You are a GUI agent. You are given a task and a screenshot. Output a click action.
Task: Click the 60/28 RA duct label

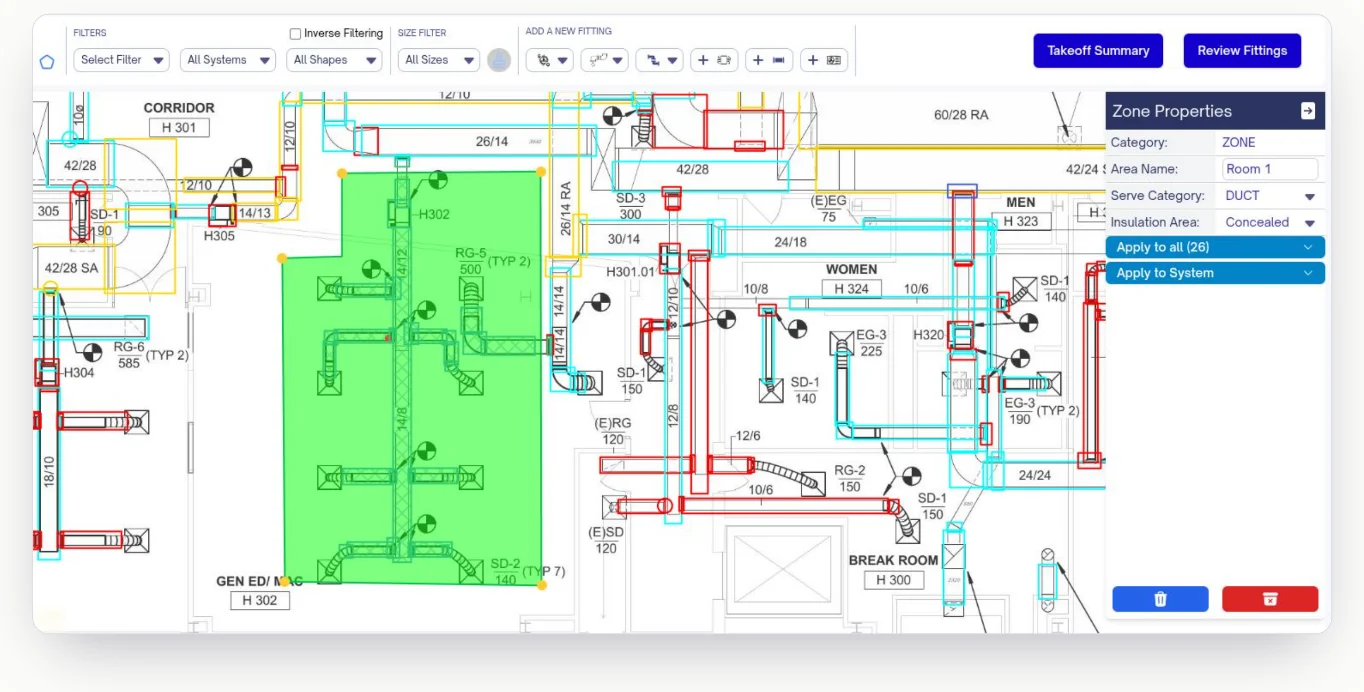(961, 115)
